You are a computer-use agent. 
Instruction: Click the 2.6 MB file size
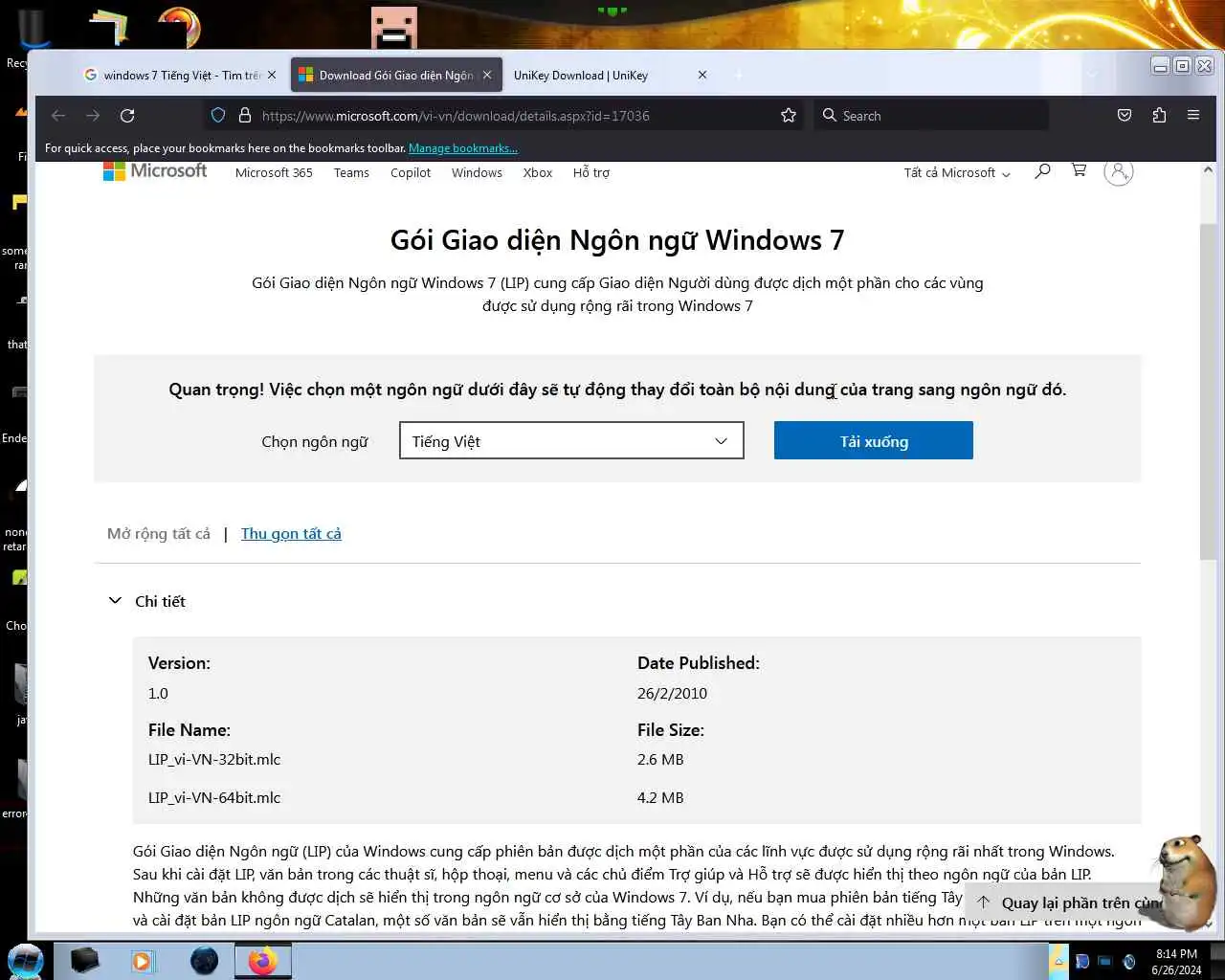click(x=660, y=759)
